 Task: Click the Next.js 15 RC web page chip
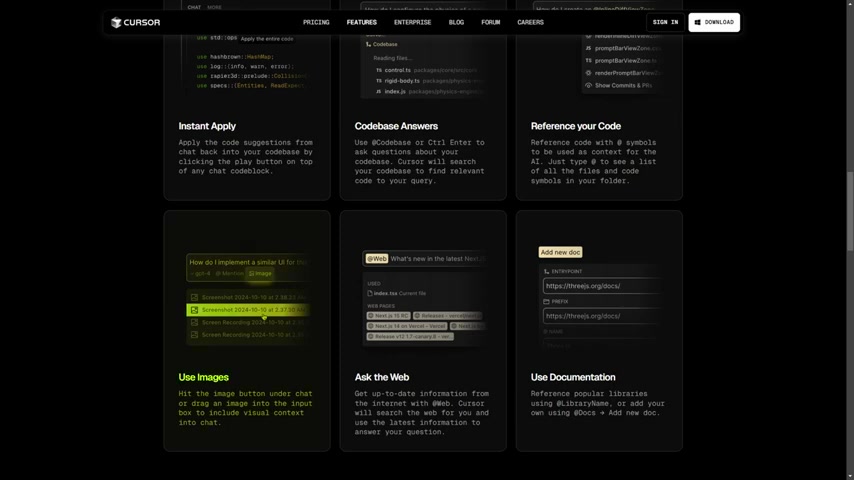[x=388, y=315]
